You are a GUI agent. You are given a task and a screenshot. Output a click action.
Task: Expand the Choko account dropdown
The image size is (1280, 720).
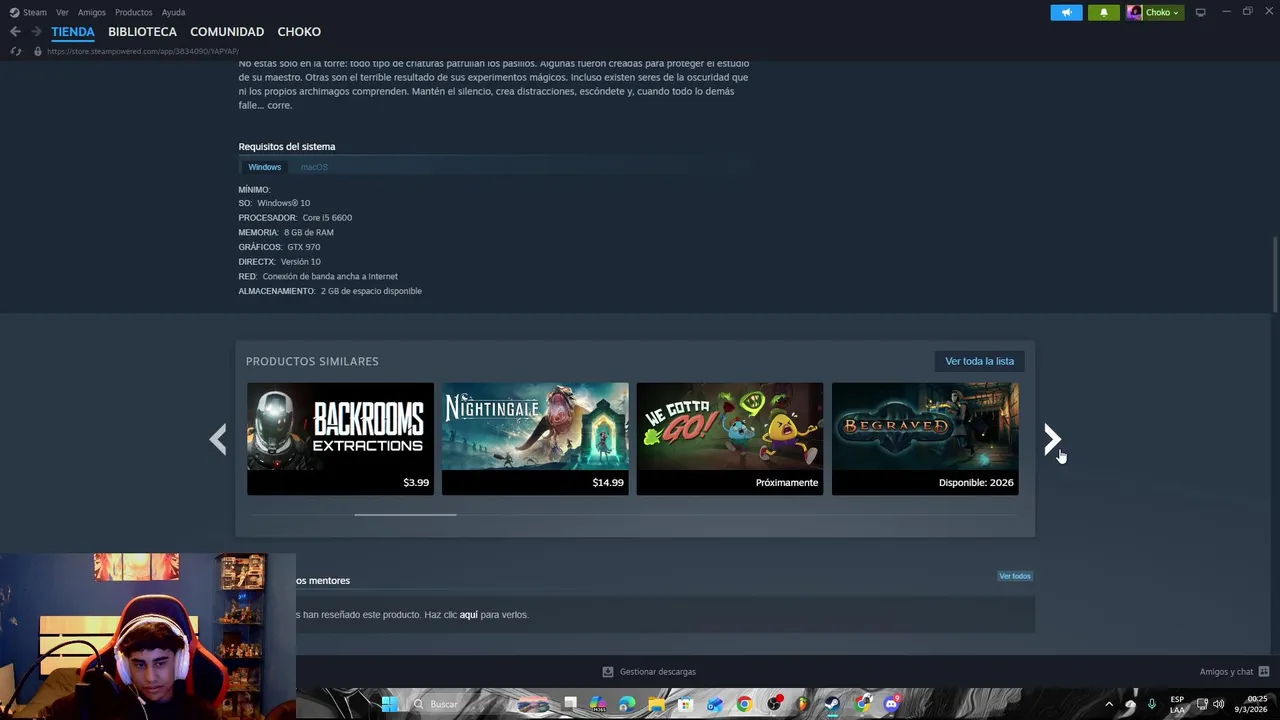point(1163,12)
